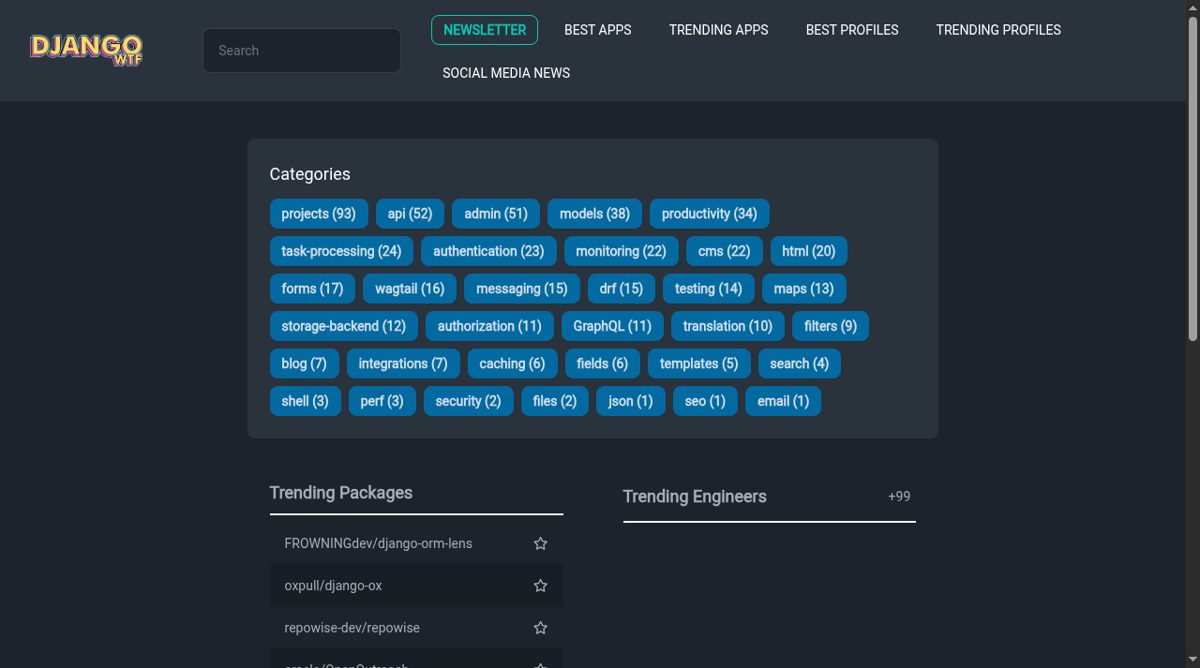Open Best Profiles page
This screenshot has width=1200, height=668.
click(x=852, y=30)
